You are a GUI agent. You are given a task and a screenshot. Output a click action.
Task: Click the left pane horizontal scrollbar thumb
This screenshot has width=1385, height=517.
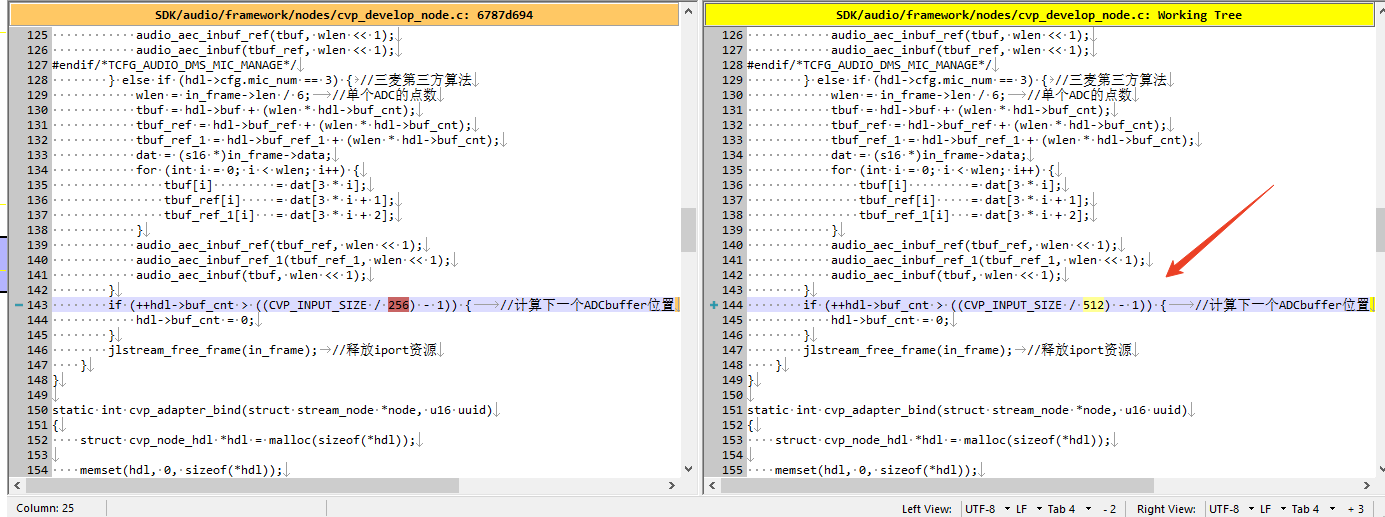coord(240,485)
